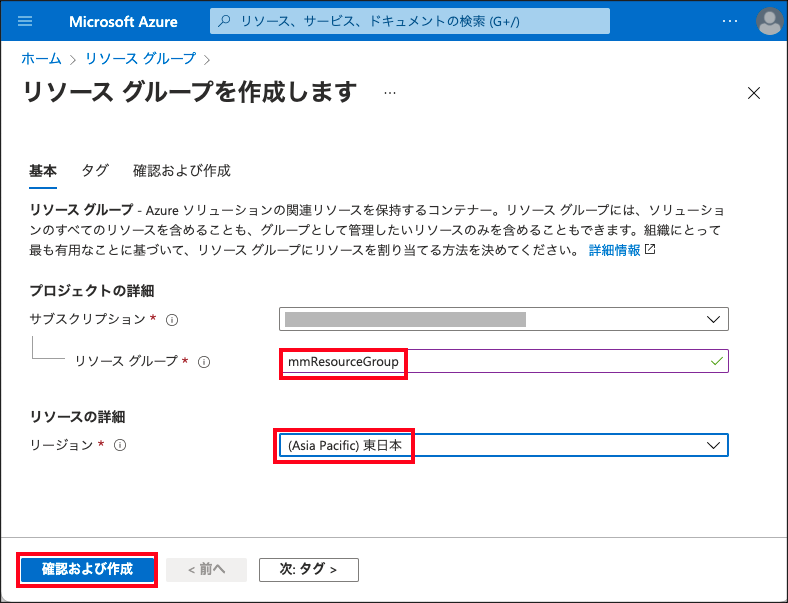Screen dimensions: 788x603
Task: Open ellipsis menu beside page title
Action: click(x=389, y=93)
